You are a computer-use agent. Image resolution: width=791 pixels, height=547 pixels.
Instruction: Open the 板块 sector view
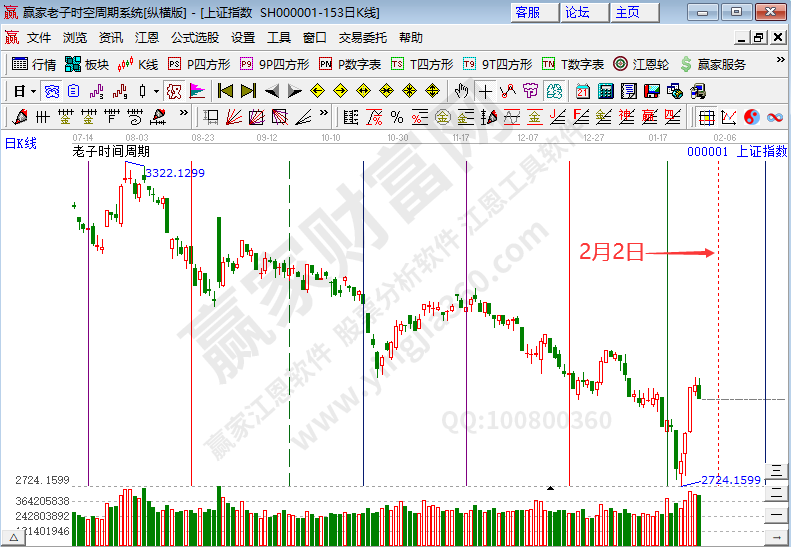click(x=86, y=64)
